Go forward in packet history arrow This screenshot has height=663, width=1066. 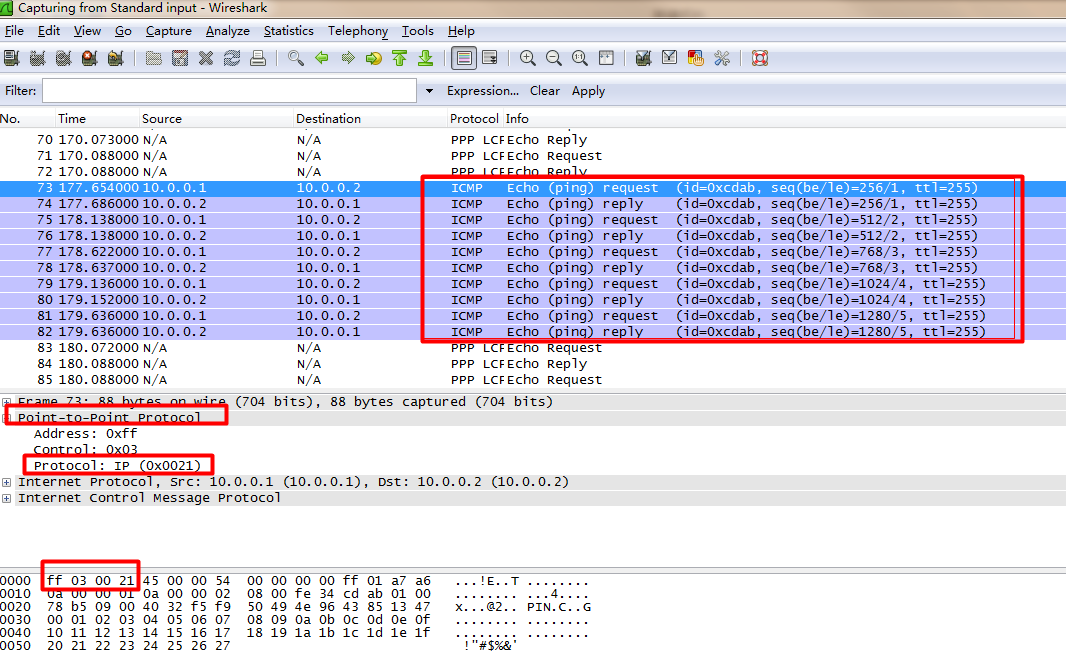tap(347, 58)
